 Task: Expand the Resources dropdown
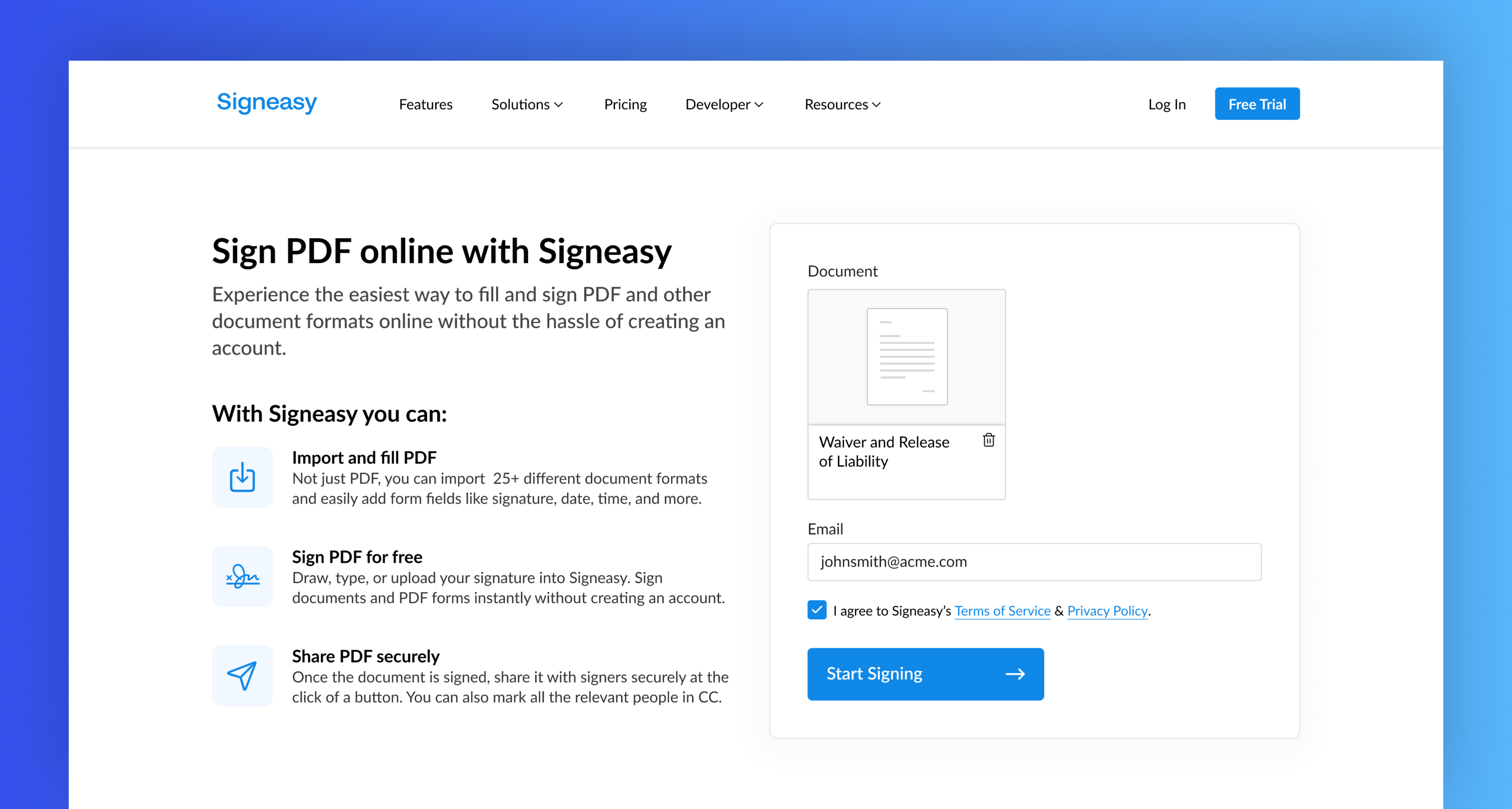(842, 104)
